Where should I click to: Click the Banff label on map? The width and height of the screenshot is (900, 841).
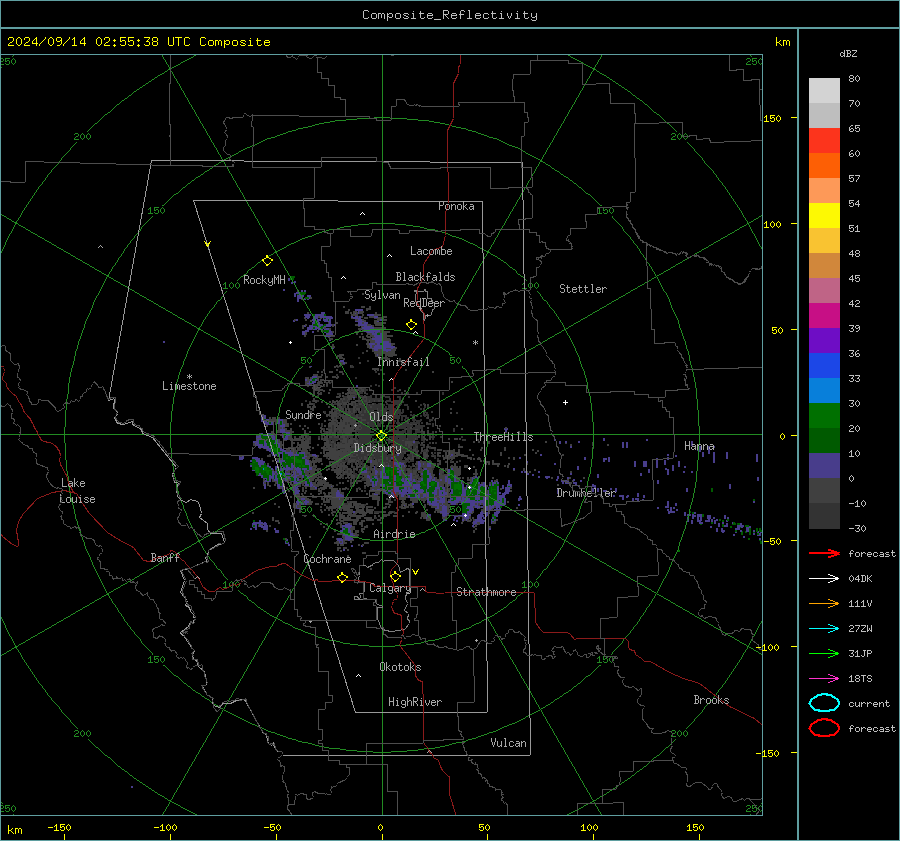[x=165, y=557]
